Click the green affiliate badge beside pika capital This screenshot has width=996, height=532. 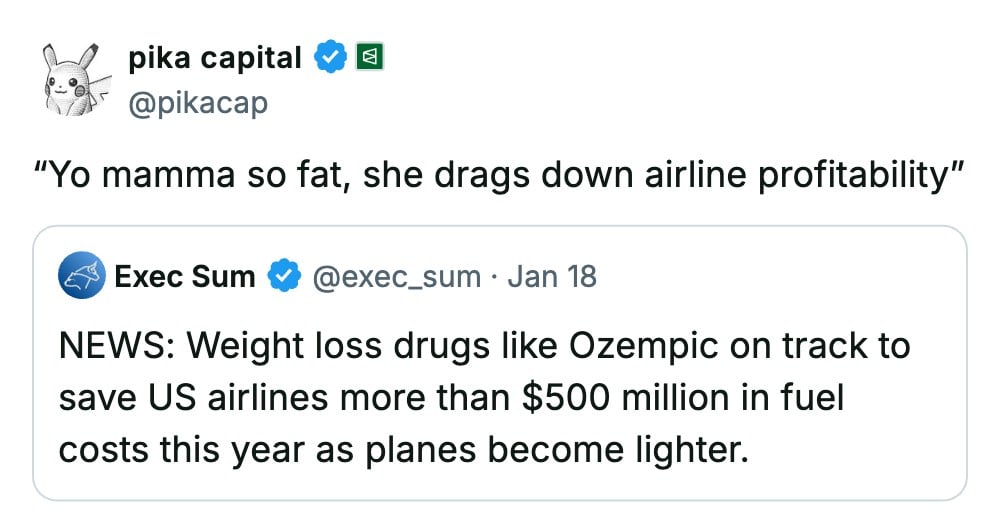370,58
